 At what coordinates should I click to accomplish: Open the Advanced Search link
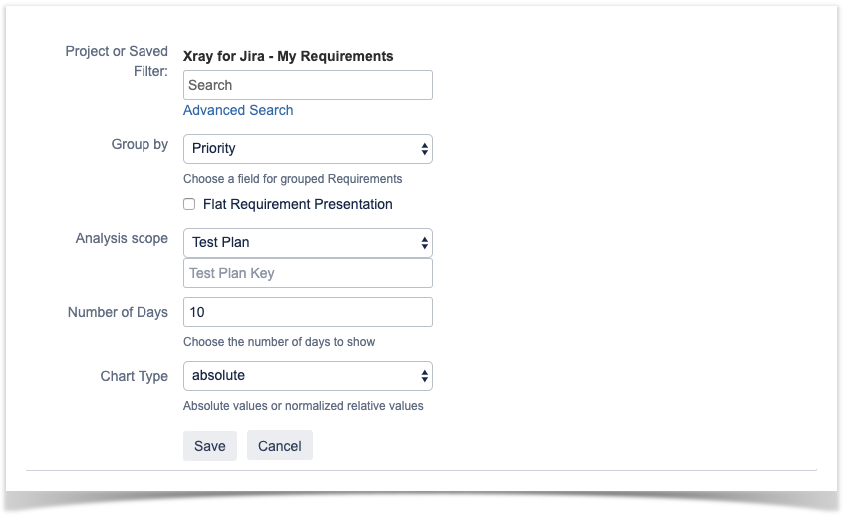[x=238, y=110]
